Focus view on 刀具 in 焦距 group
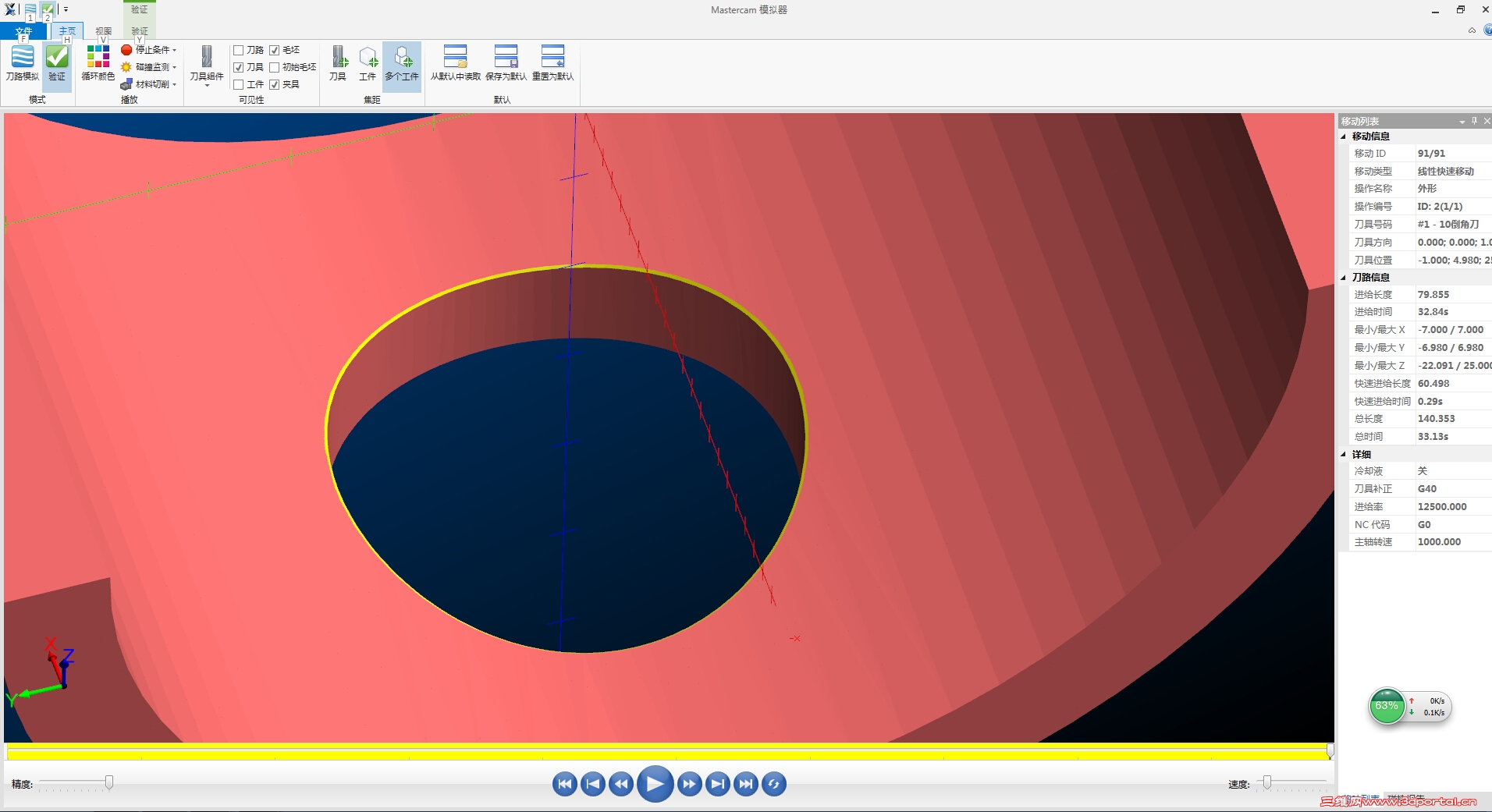 tap(338, 62)
